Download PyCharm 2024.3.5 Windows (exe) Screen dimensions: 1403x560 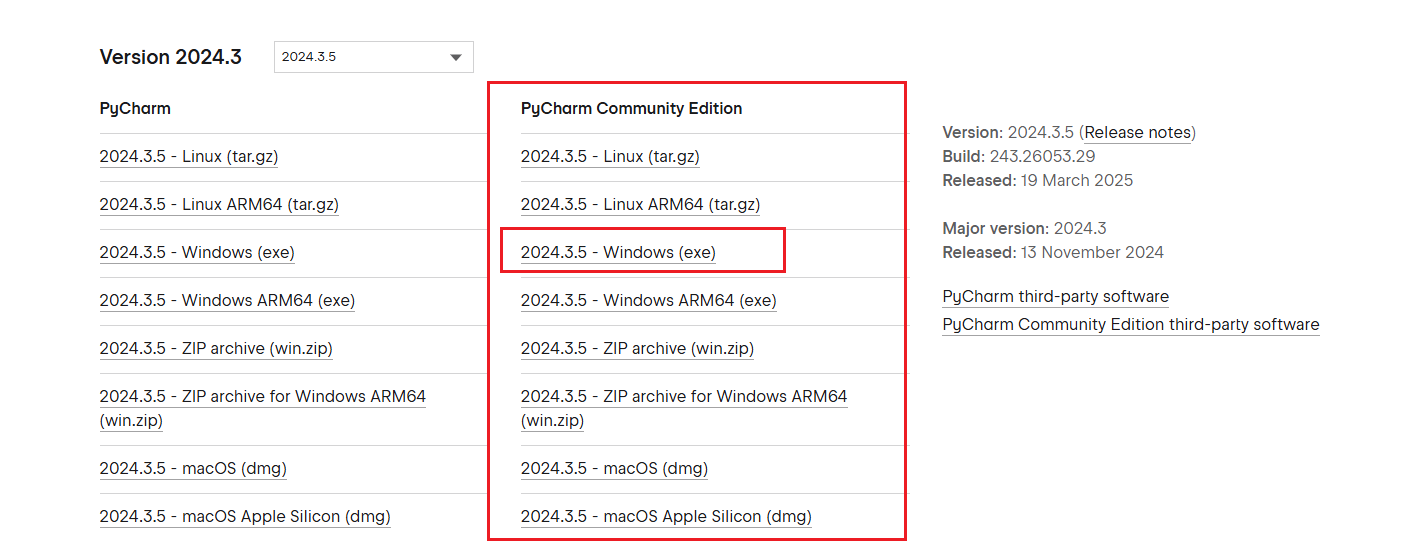[x=197, y=253]
